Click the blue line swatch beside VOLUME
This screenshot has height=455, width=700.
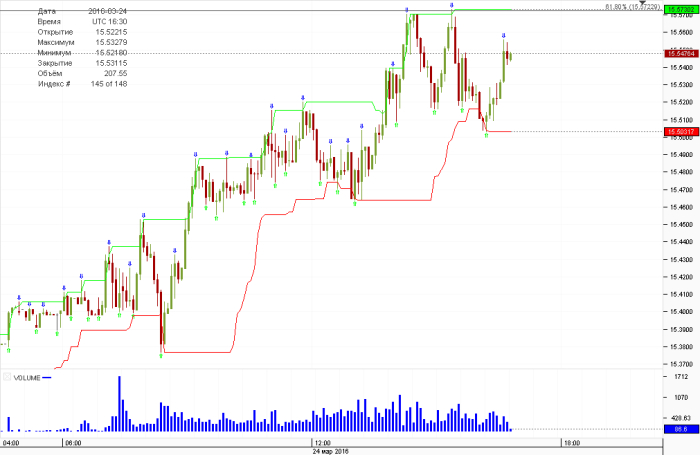tap(47, 378)
